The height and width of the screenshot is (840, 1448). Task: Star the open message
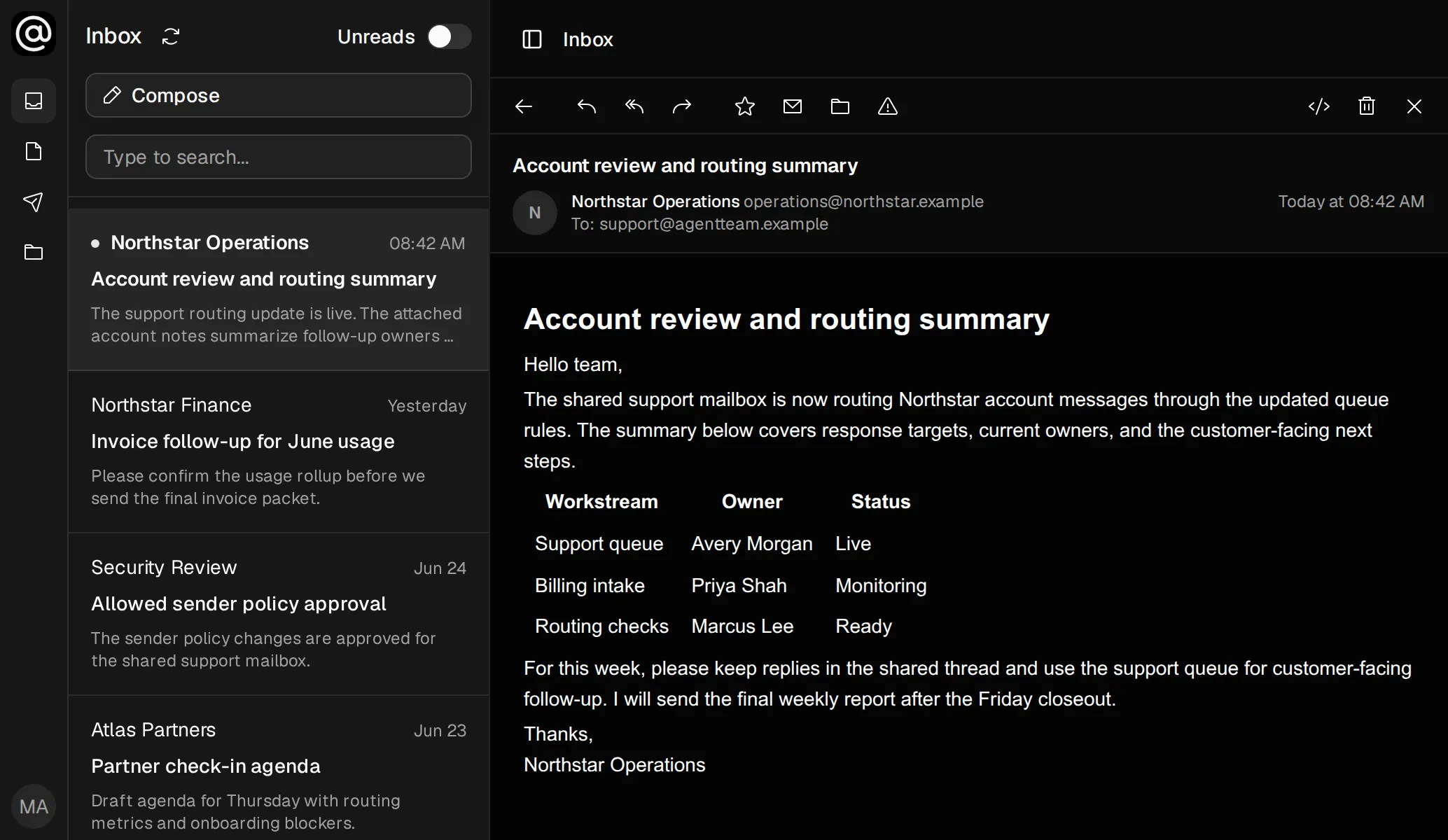pos(745,106)
